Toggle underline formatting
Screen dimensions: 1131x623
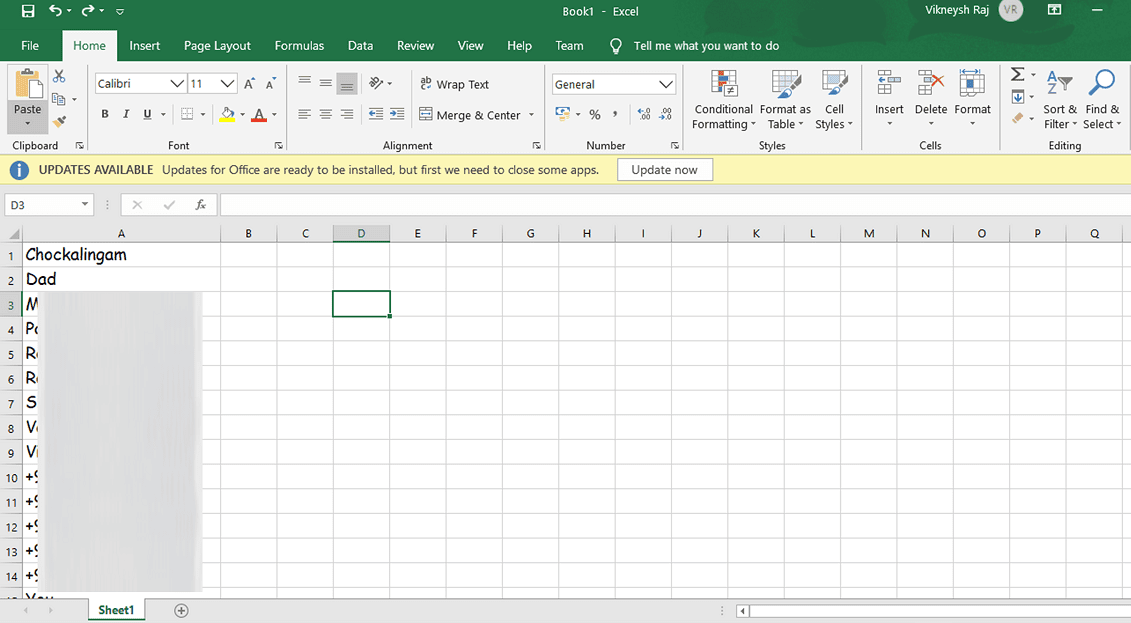[x=147, y=114]
